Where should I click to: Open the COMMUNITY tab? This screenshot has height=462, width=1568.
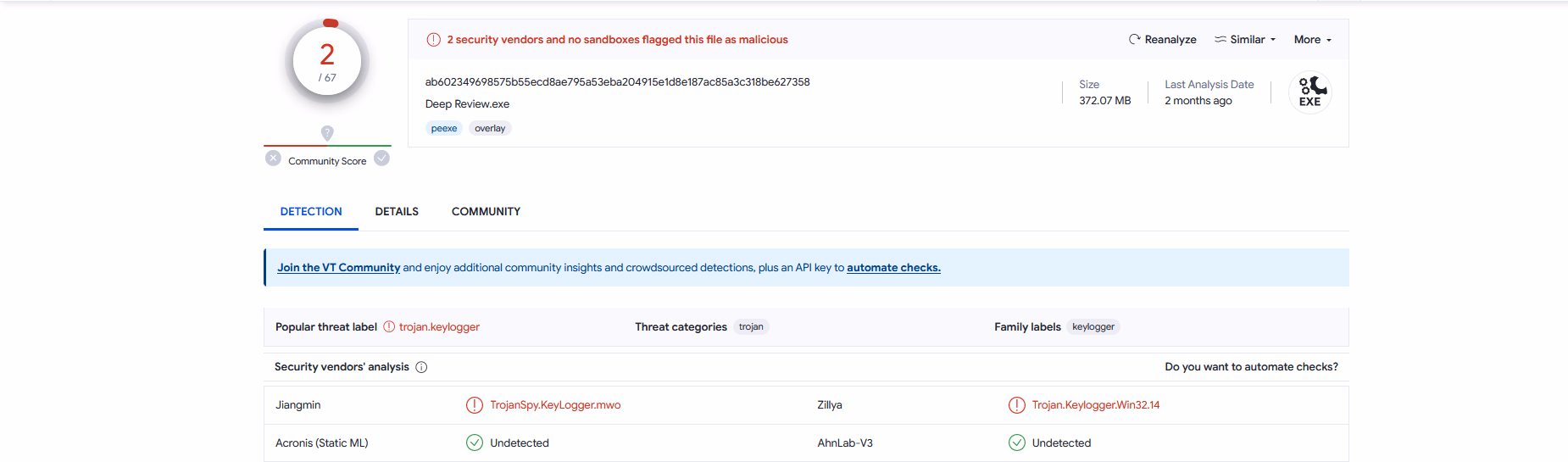click(x=486, y=211)
